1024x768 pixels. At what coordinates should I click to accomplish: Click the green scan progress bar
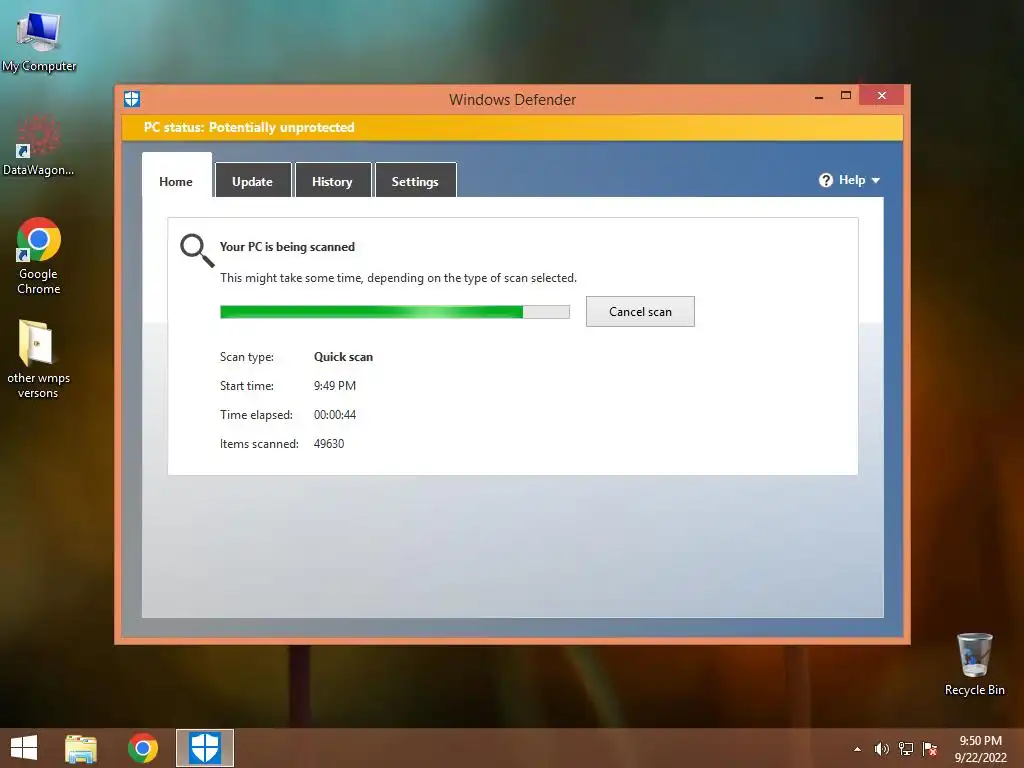(x=394, y=312)
